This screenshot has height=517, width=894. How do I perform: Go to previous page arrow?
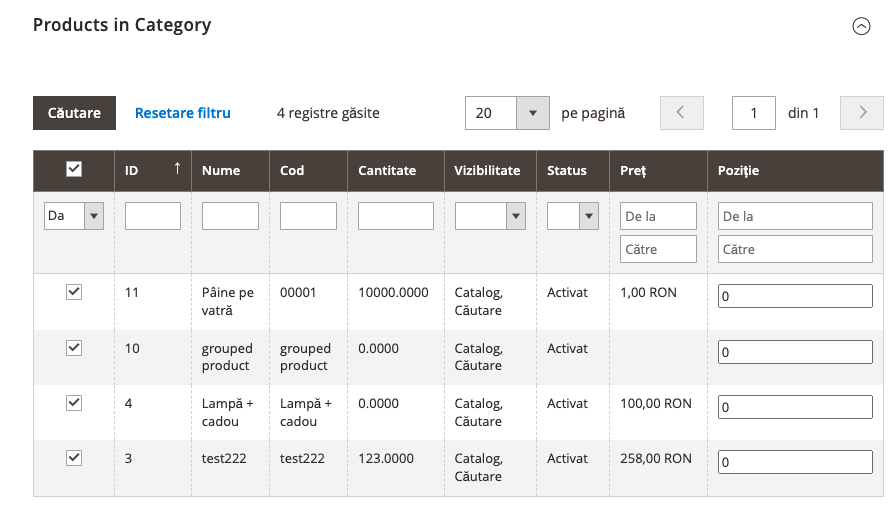tap(681, 113)
